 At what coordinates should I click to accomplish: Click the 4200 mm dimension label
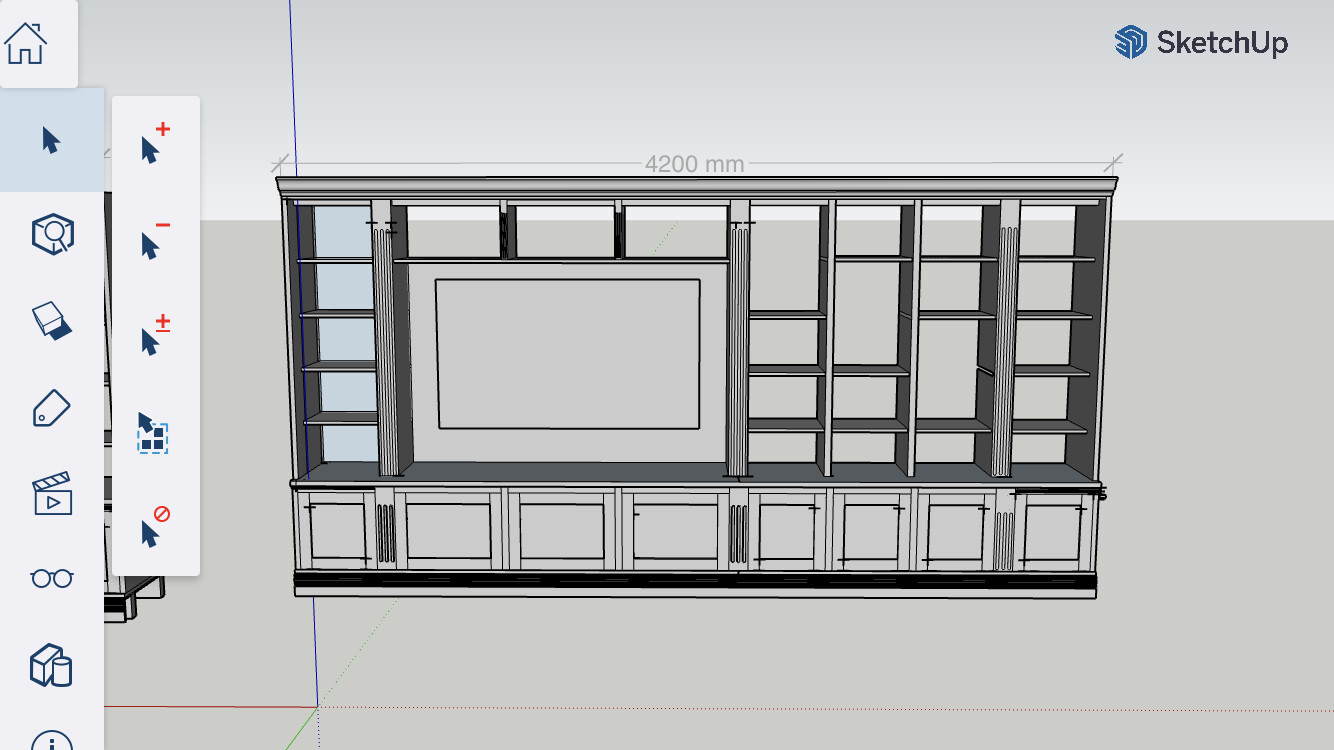(694, 164)
